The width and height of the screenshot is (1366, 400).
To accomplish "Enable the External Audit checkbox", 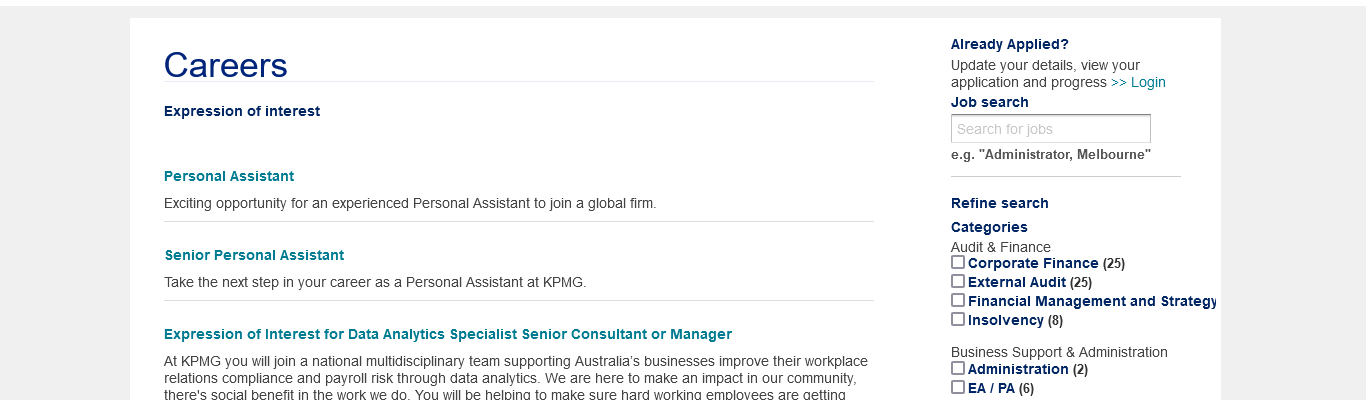I will coord(958,281).
